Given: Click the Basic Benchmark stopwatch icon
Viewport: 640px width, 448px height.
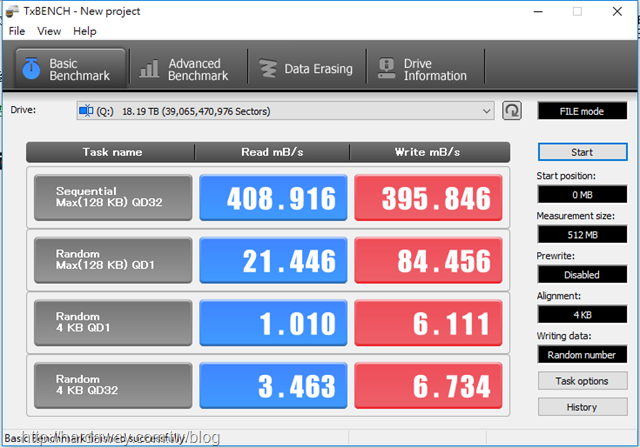Looking at the screenshot, I should pyautogui.click(x=31, y=69).
